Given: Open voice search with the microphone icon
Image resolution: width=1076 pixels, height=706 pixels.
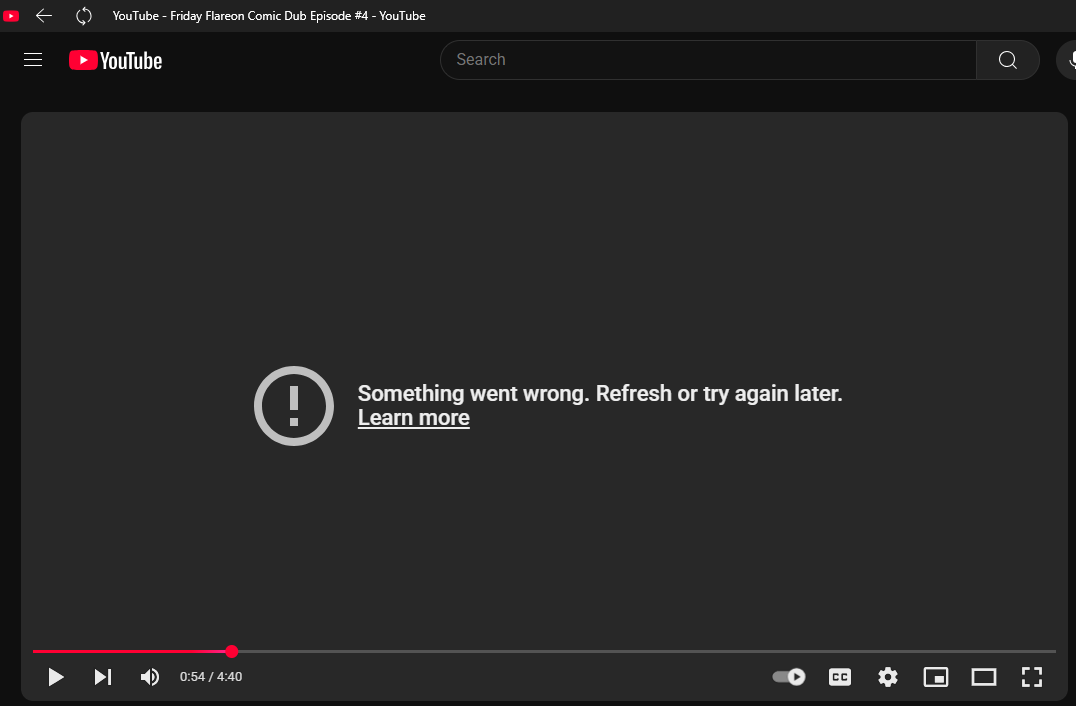Looking at the screenshot, I should point(1070,59).
